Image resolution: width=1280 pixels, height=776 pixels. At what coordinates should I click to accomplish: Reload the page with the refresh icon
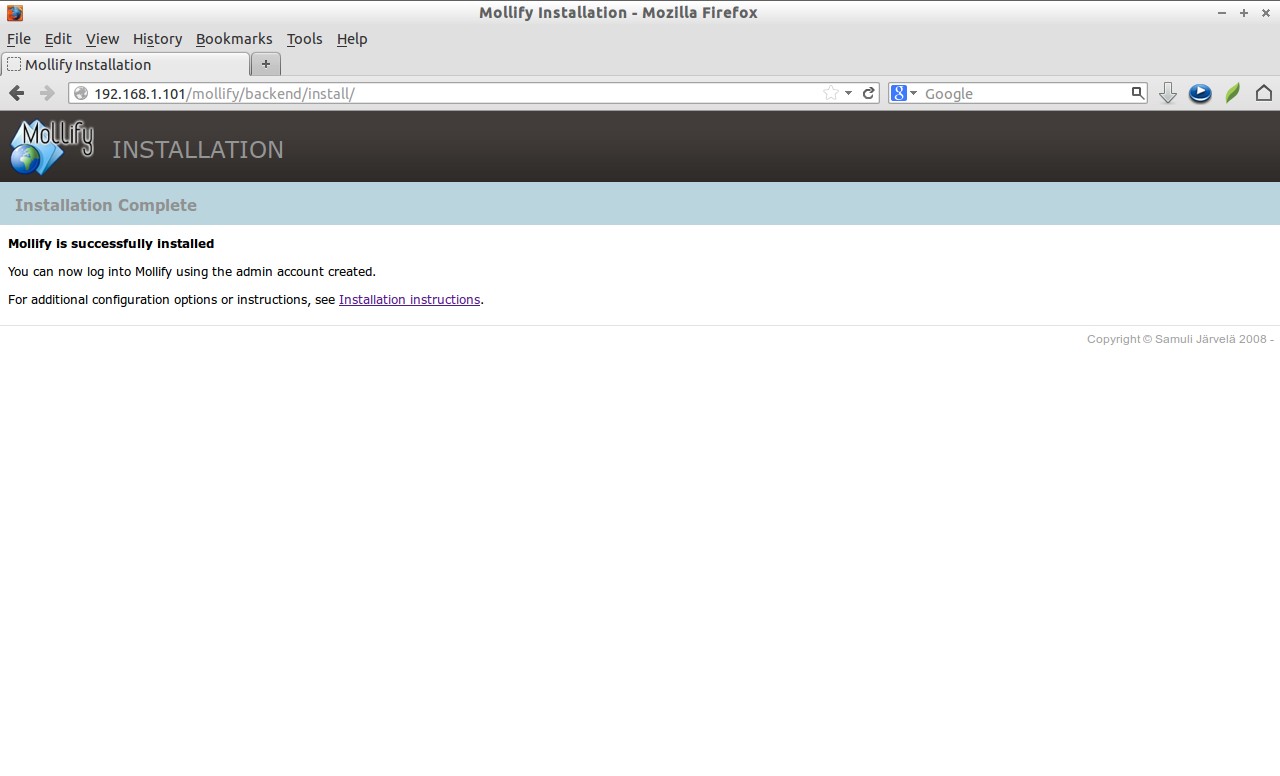click(869, 93)
